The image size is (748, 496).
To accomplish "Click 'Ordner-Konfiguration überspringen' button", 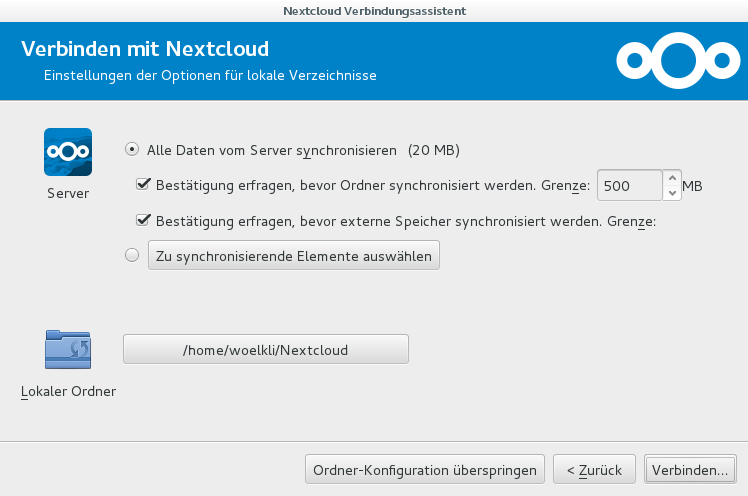I will click(425, 469).
